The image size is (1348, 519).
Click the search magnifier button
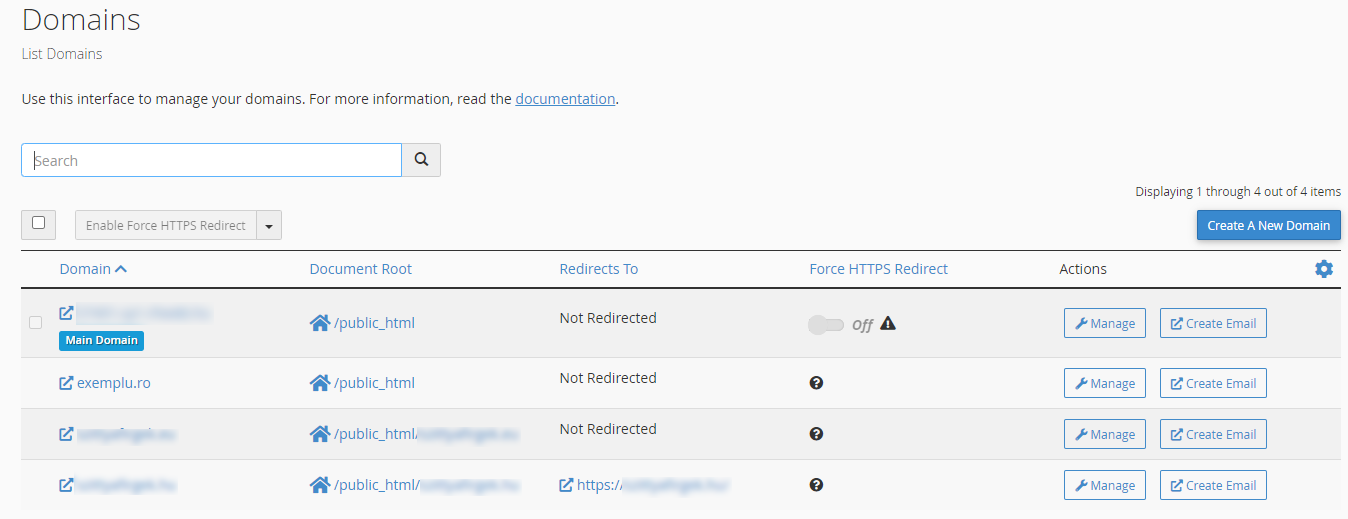pos(421,160)
